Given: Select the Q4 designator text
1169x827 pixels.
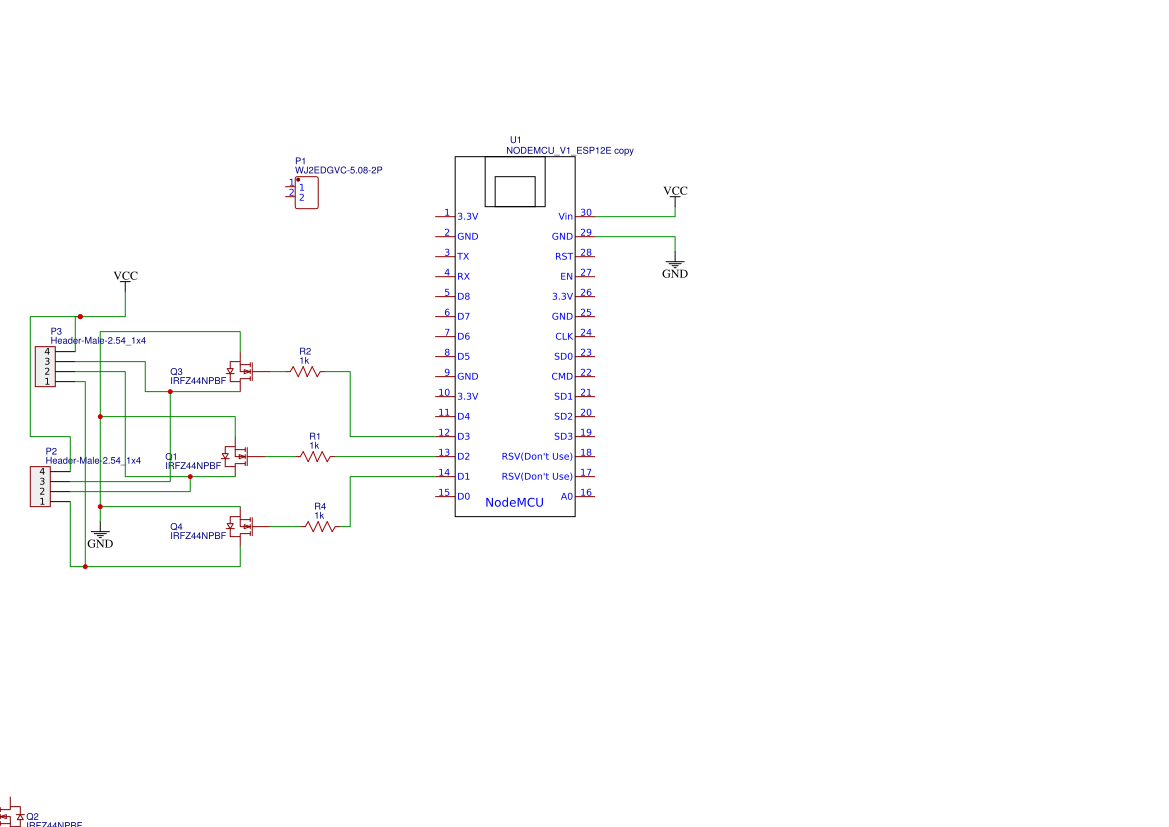Looking at the screenshot, I should [x=176, y=526].
